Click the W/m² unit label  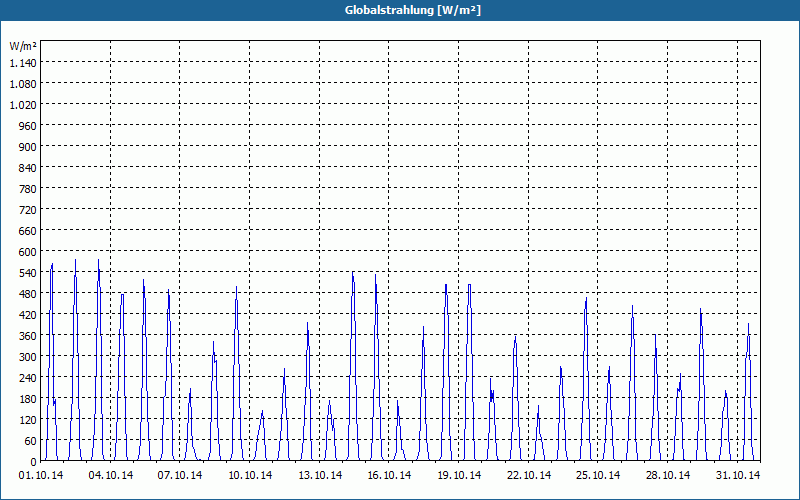(x=23, y=46)
